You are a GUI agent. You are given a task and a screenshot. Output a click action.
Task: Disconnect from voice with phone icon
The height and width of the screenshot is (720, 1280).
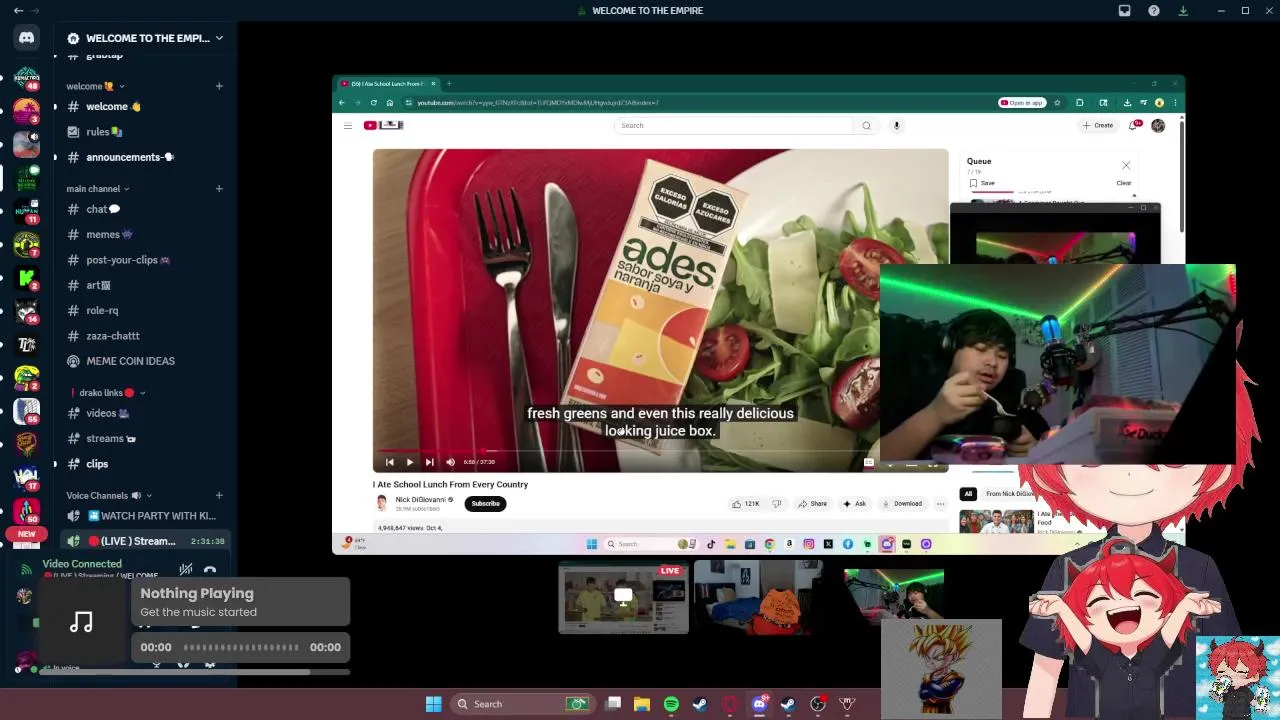pyautogui.click(x=210, y=570)
